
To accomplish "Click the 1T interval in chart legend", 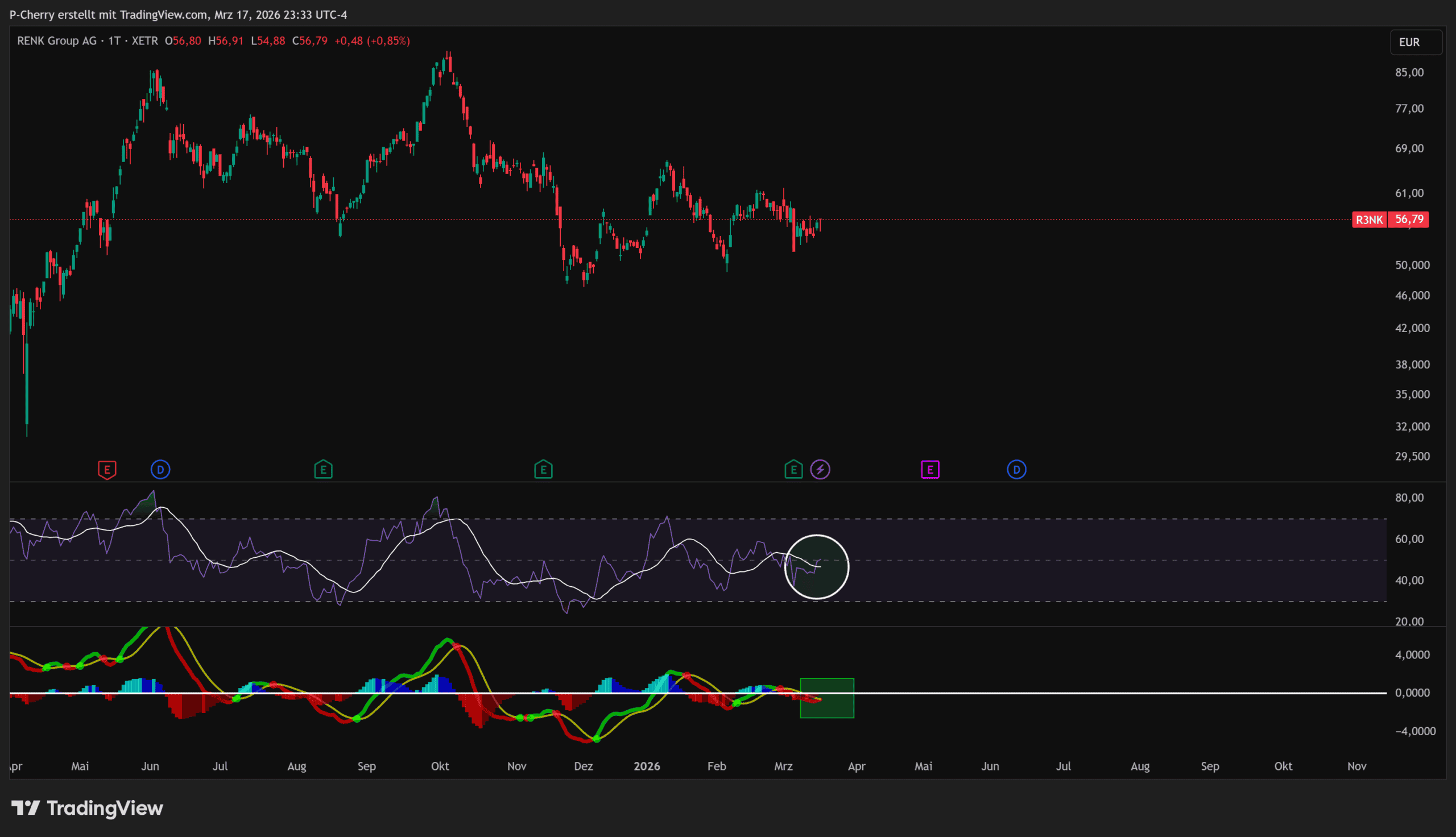I will click(x=114, y=41).
